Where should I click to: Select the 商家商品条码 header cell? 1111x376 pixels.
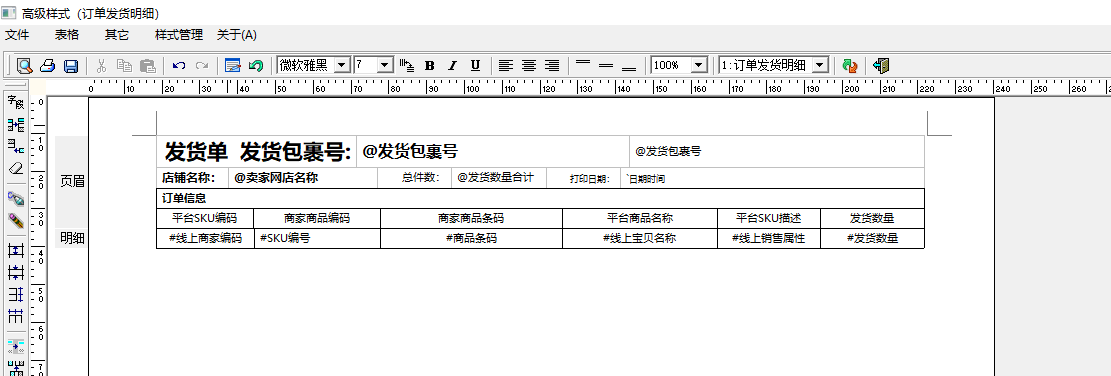coord(471,218)
